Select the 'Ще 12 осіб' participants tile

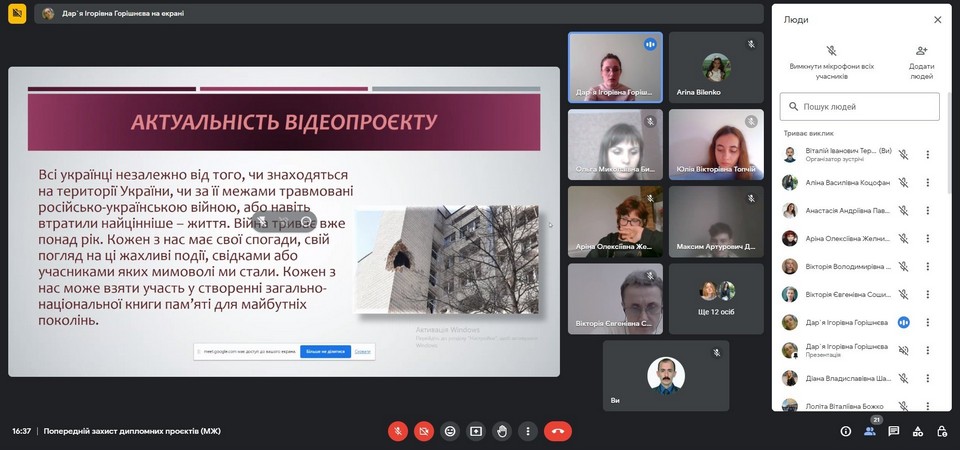pos(716,297)
